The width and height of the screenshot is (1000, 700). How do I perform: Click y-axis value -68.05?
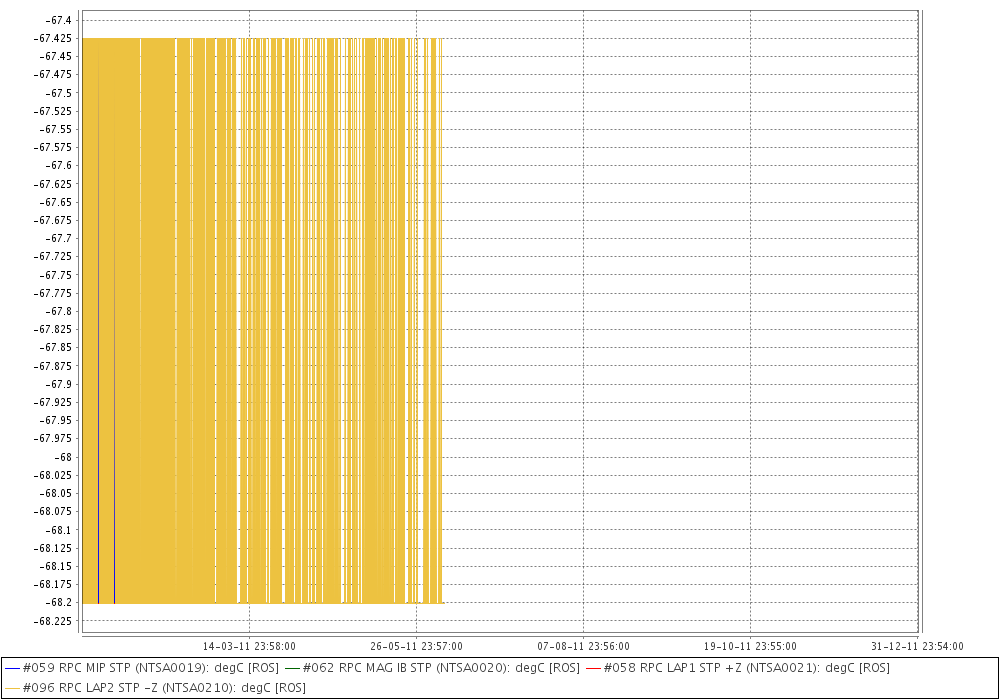55,493
